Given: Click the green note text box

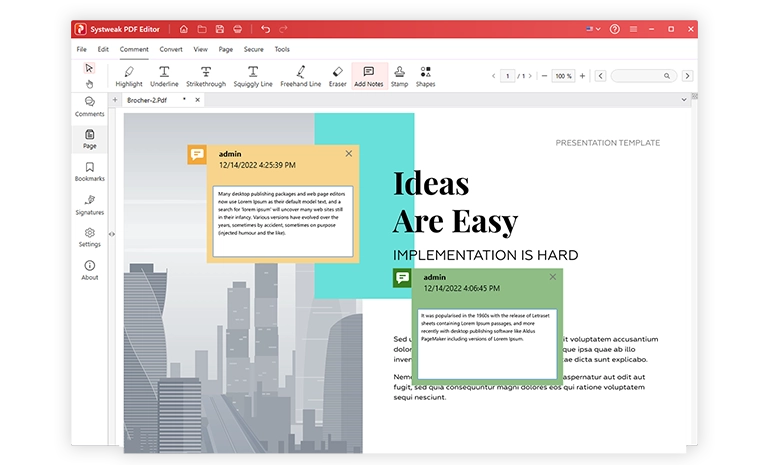Looking at the screenshot, I should [487, 344].
